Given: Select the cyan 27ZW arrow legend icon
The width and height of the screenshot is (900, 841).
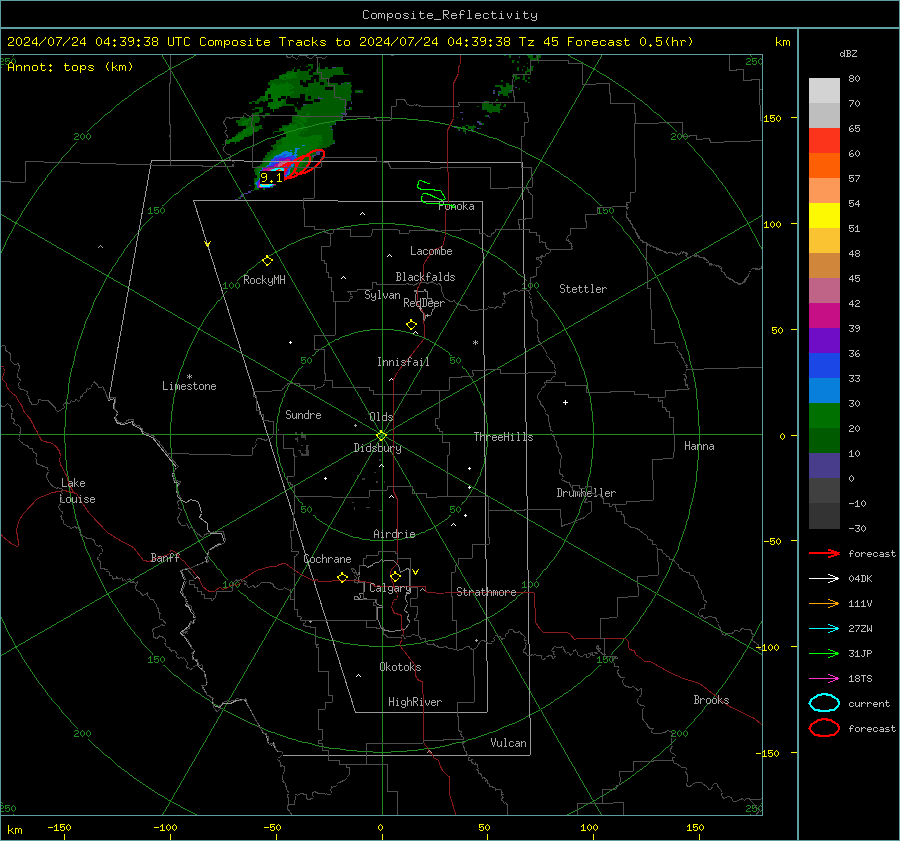Looking at the screenshot, I should click(824, 629).
